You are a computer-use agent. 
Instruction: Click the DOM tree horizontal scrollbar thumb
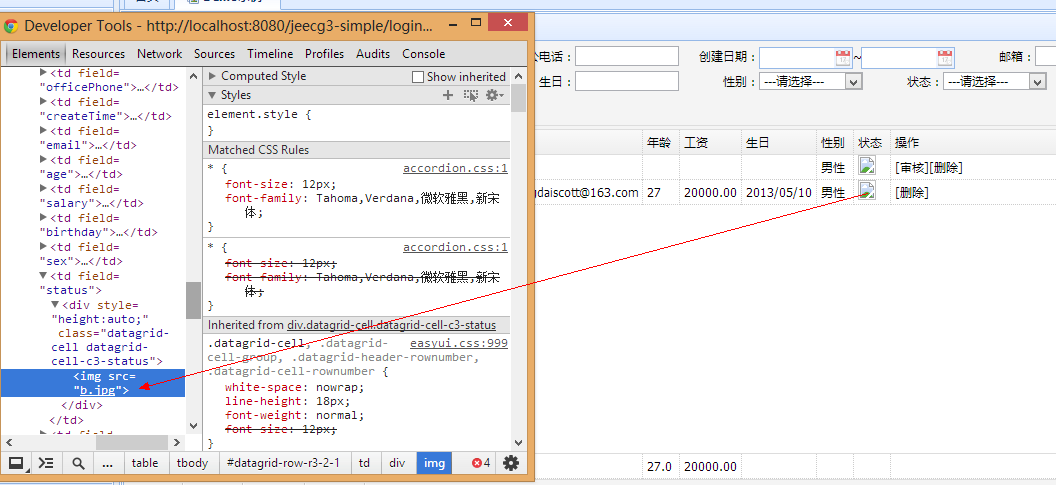[x=131, y=443]
